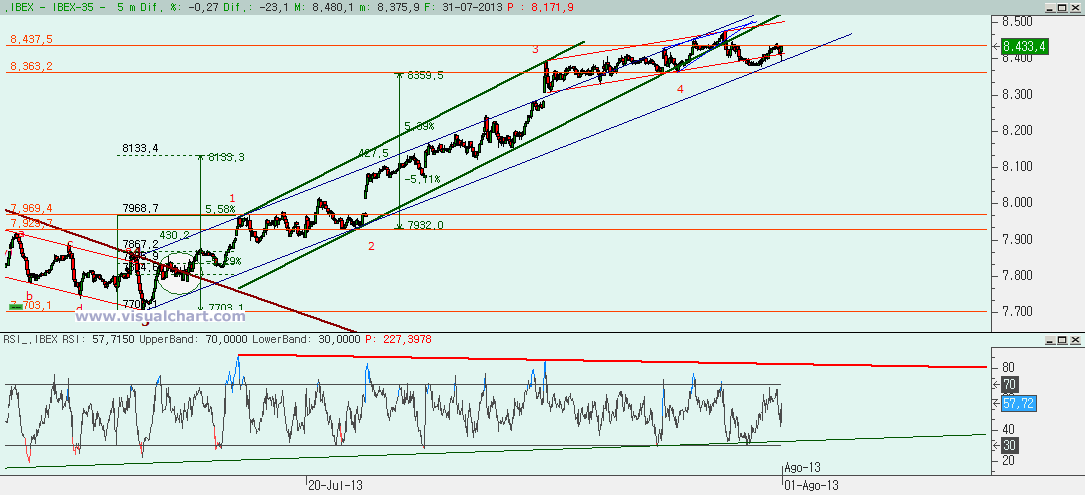Click the 80 tick on RSI axis

point(1008,367)
